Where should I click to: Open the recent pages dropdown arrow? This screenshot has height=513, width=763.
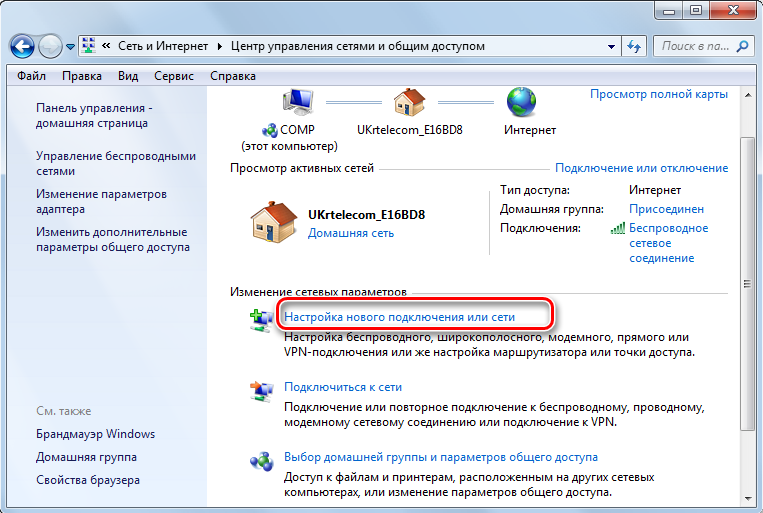71,47
